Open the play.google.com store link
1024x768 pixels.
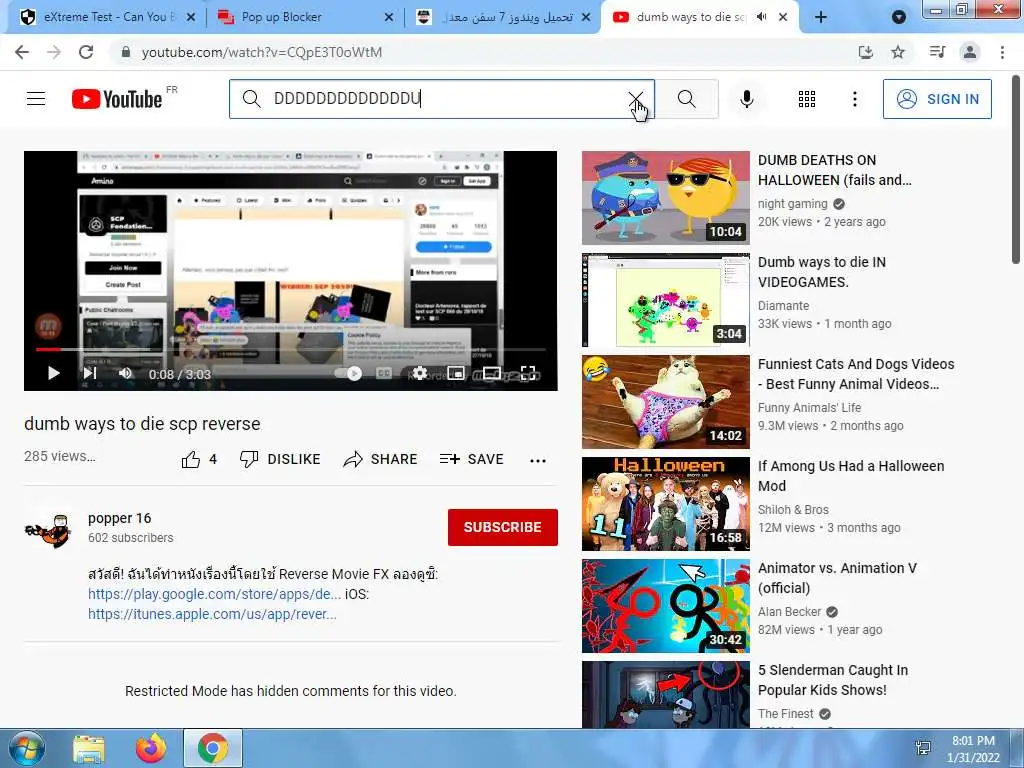pos(214,594)
